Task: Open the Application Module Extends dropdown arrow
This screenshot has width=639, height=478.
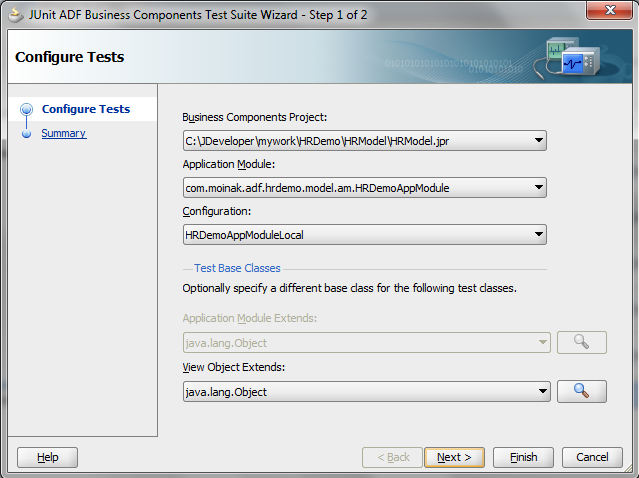Action: click(543, 343)
